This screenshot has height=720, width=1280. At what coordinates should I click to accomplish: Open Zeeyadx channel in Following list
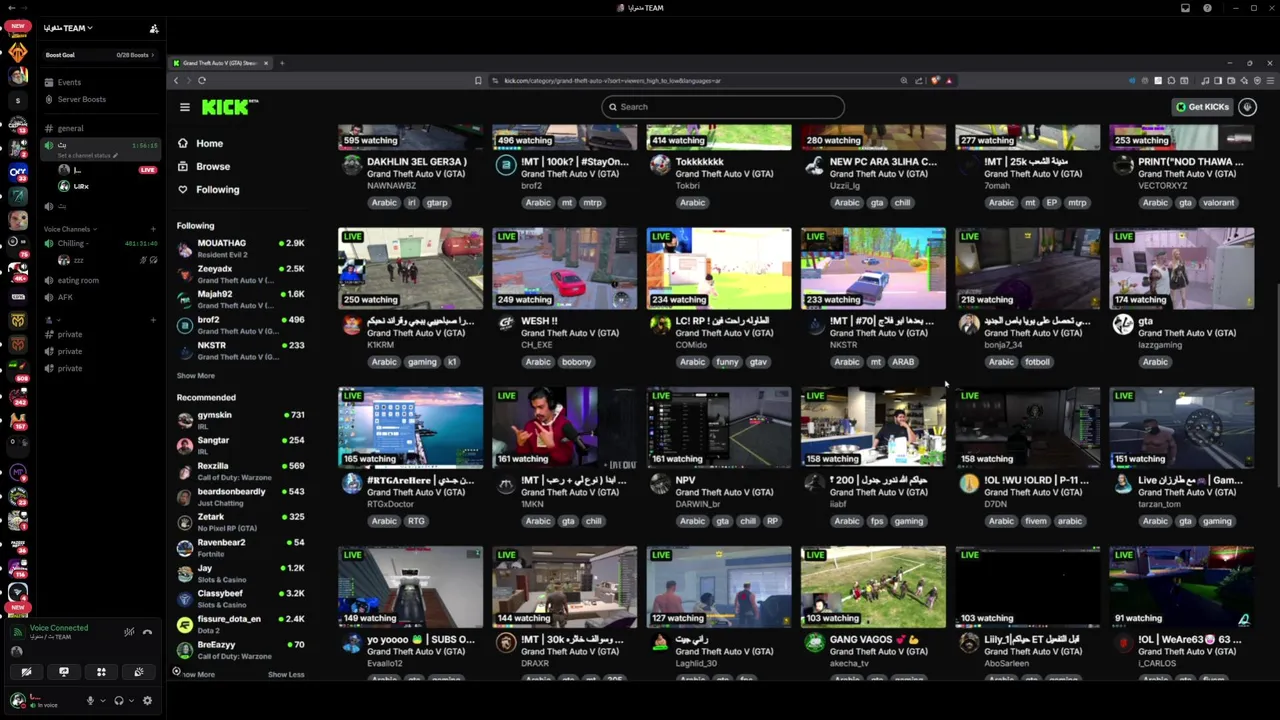click(240, 273)
